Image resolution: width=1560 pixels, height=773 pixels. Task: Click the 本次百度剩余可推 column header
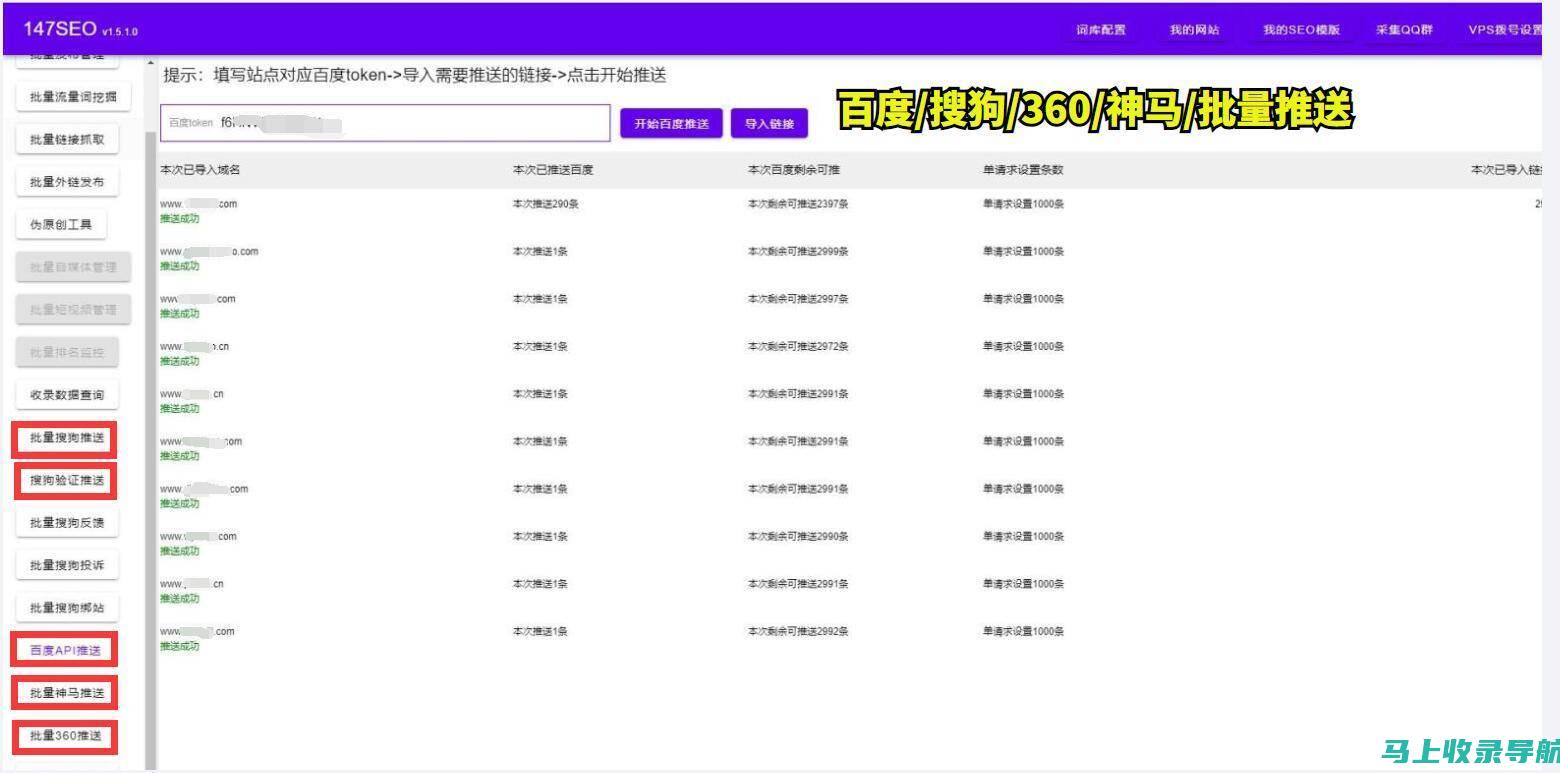[x=794, y=170]
